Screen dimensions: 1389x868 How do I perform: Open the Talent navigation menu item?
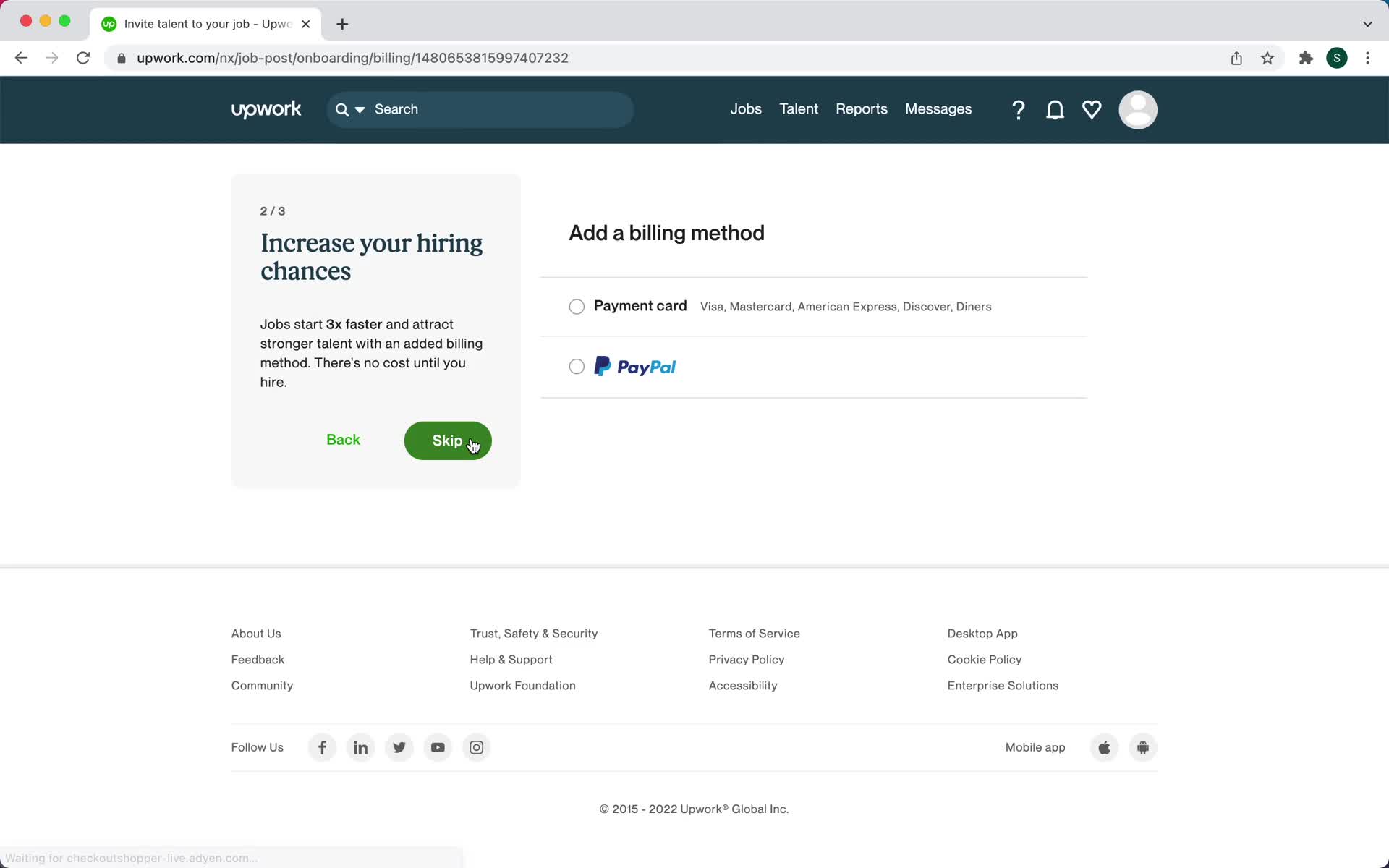pos(799,108)
